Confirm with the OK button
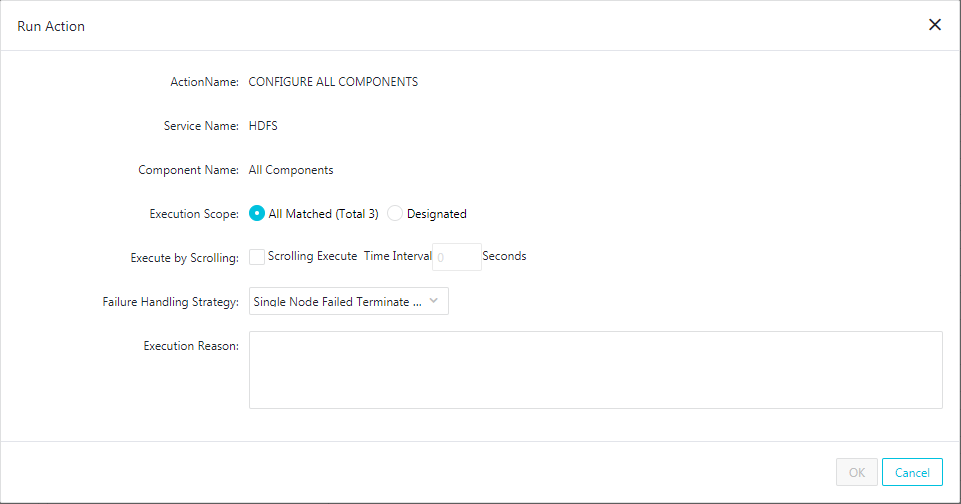 pyautogui.click(x=857, y=472)
